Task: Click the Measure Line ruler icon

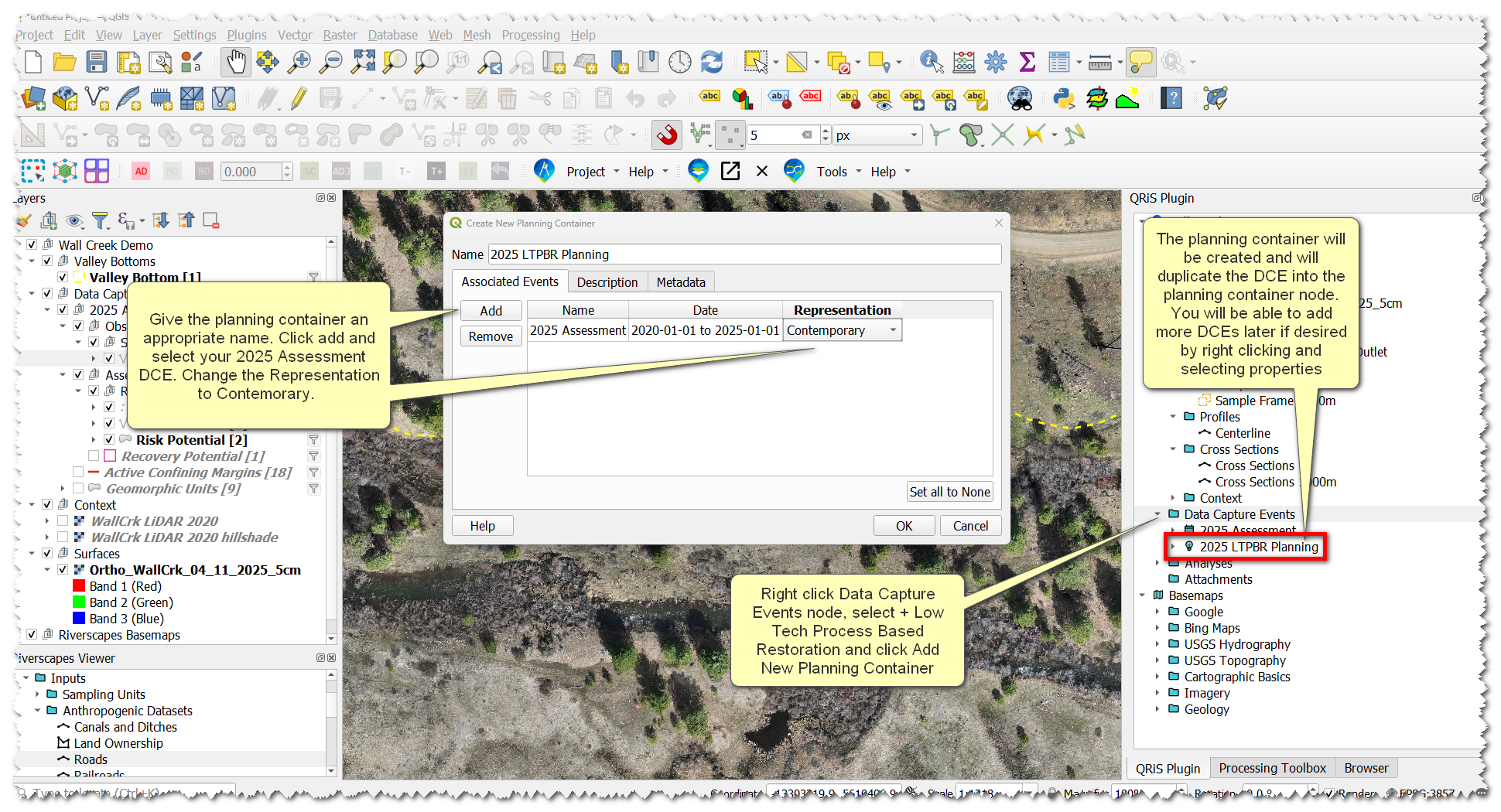Action: [1099, 62]
